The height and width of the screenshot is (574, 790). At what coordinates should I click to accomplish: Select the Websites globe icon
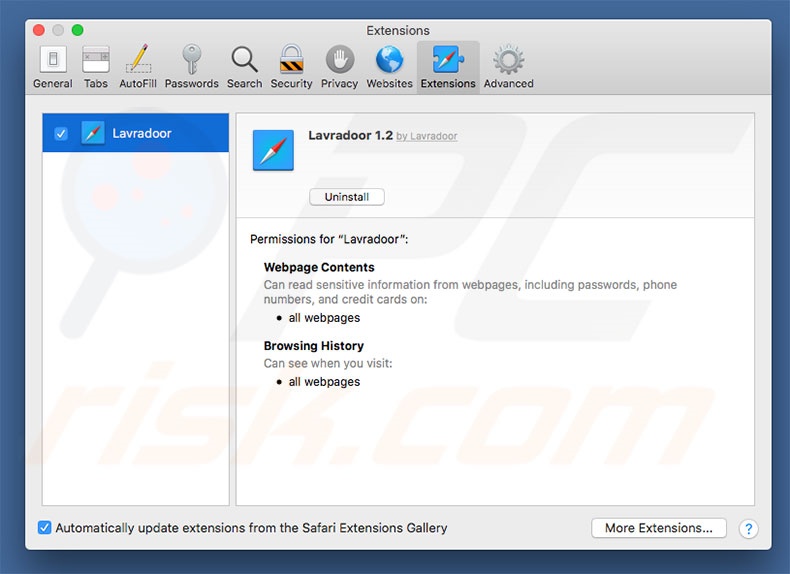(x=389, y=67)
